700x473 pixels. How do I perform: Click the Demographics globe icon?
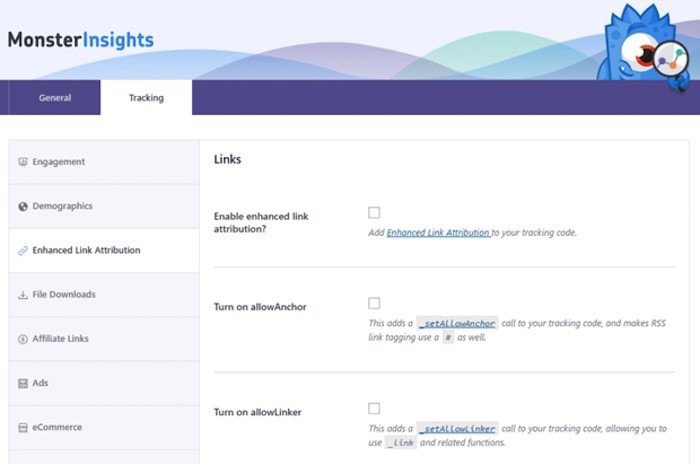coord(23,206)
